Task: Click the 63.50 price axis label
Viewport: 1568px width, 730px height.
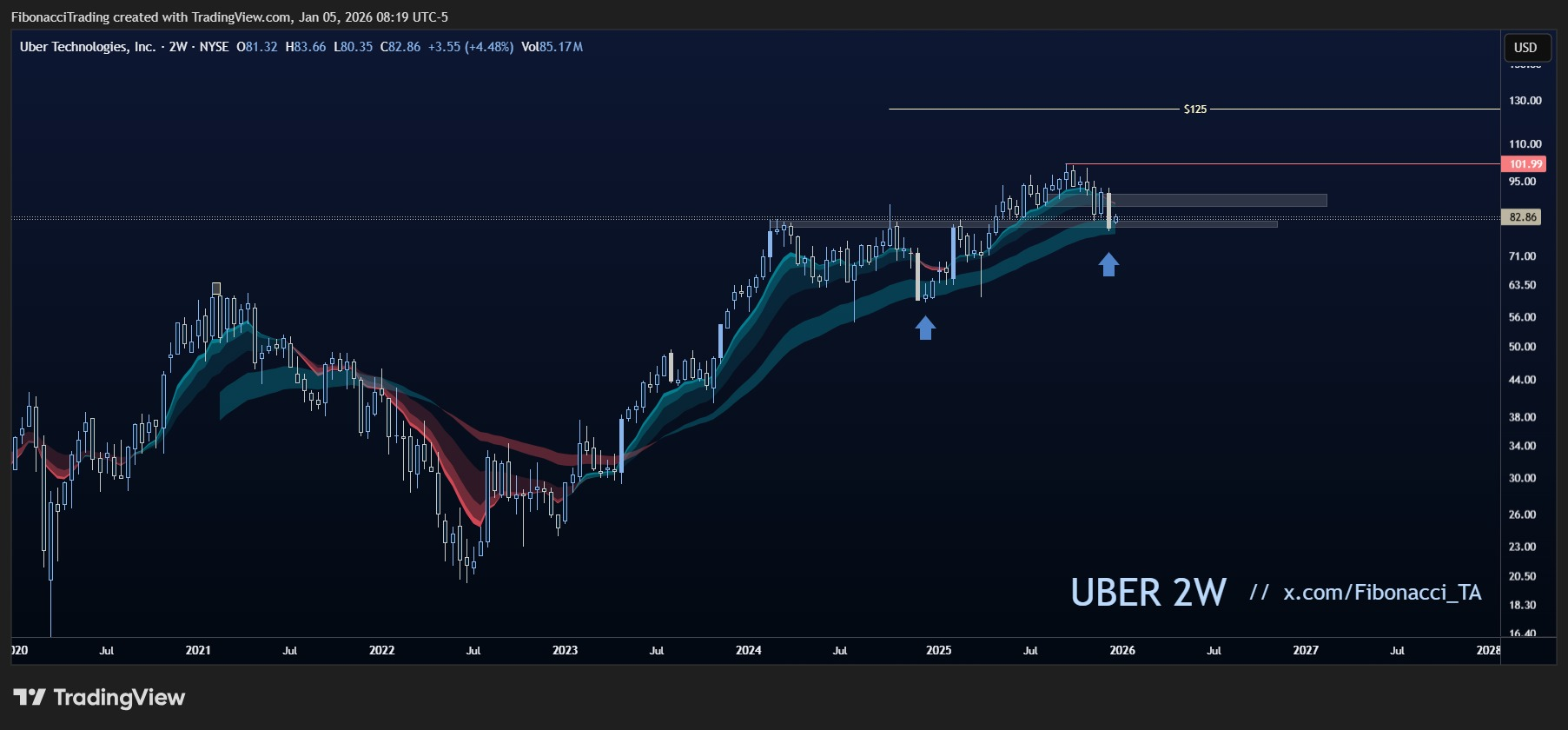Action: click(x=1522, y=285)
